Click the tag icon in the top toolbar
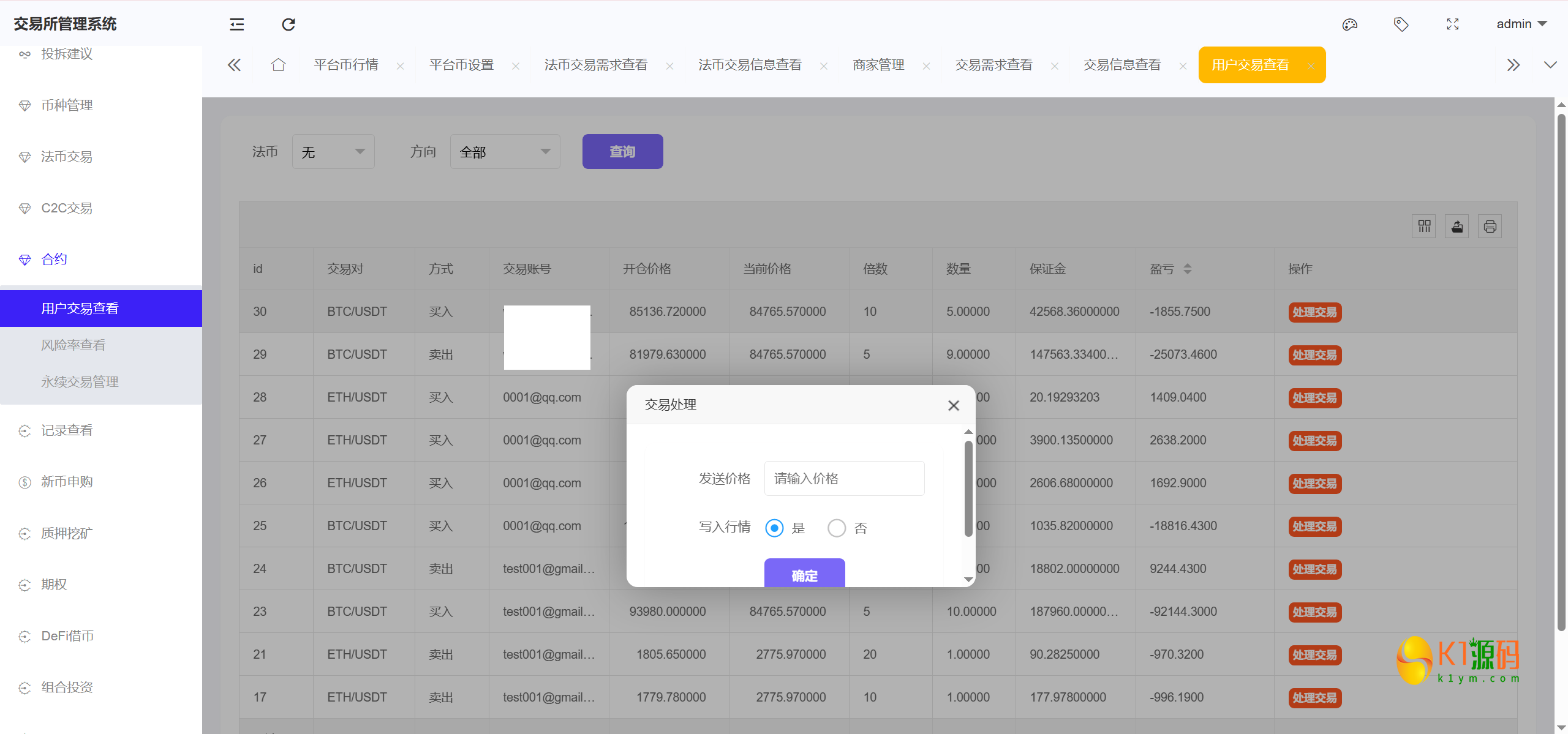This screenshot has width=1568, height=734. 1401,24
